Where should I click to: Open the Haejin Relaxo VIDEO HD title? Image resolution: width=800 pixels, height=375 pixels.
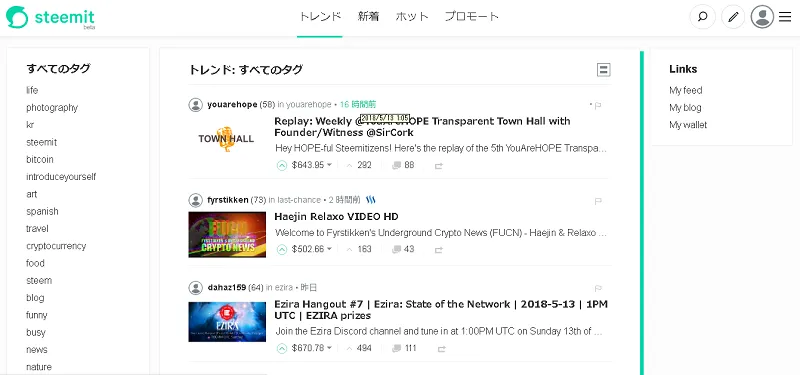click(337, 216)
